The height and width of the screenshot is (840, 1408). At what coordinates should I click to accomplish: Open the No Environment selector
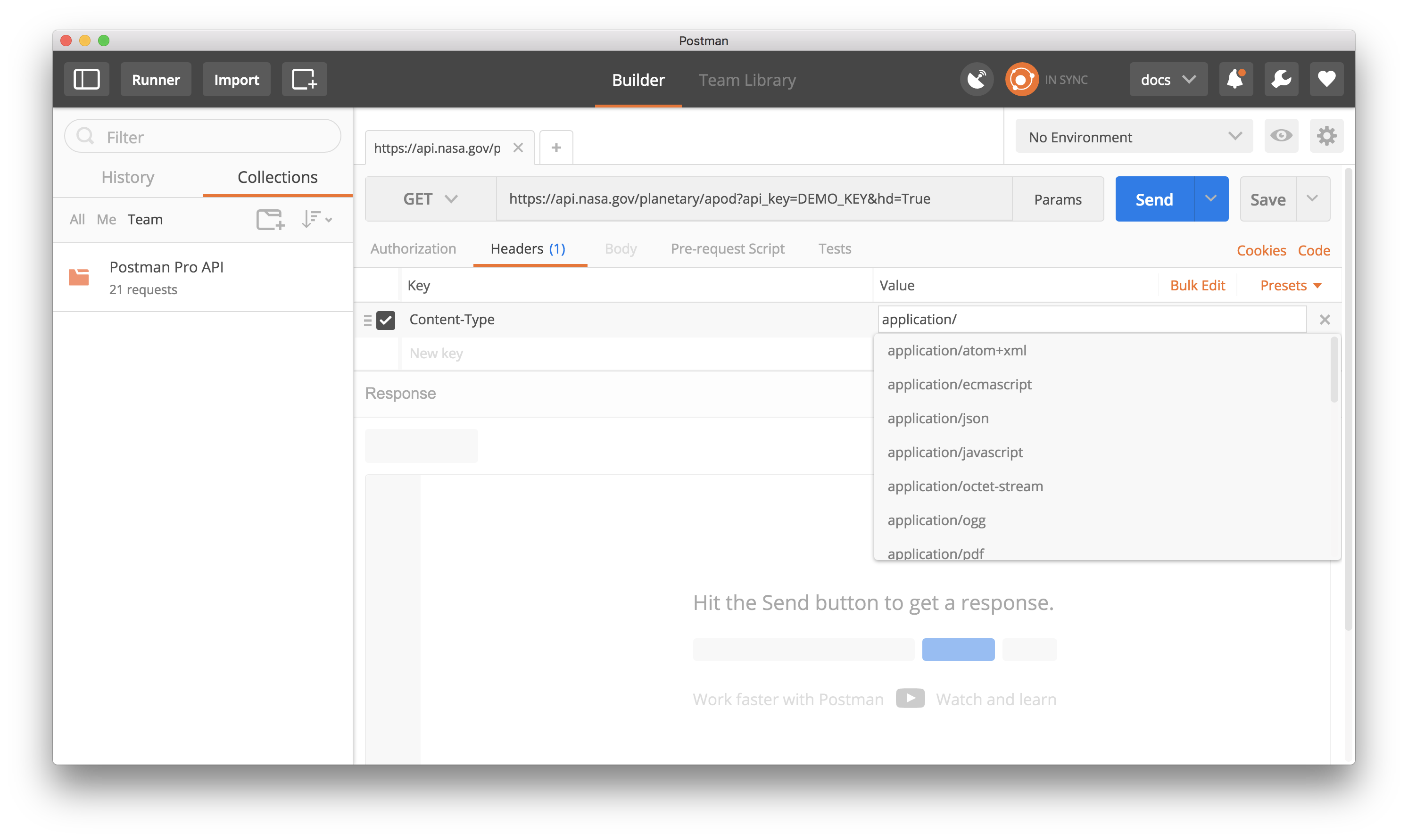point(1134,136)
